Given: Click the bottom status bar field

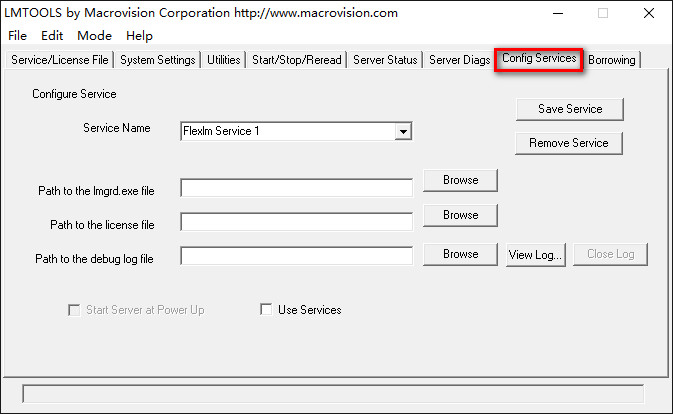Looking at the screenshot, I should 333,393.
